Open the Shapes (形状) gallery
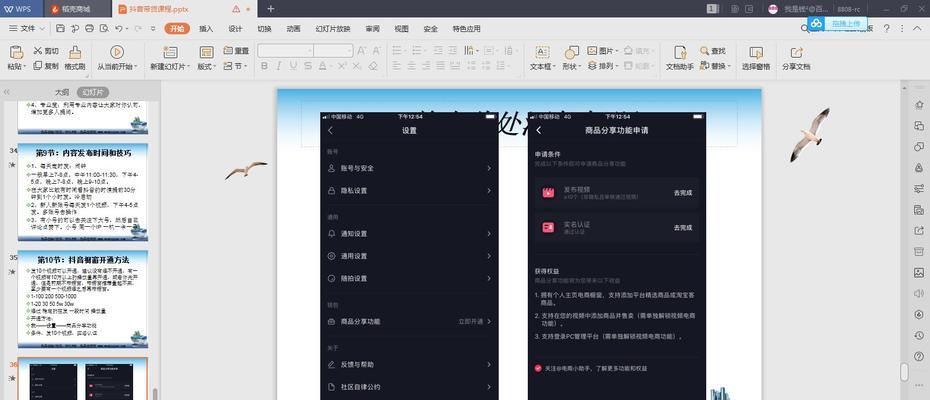This screenshot has height=400, width=930. 571,58
